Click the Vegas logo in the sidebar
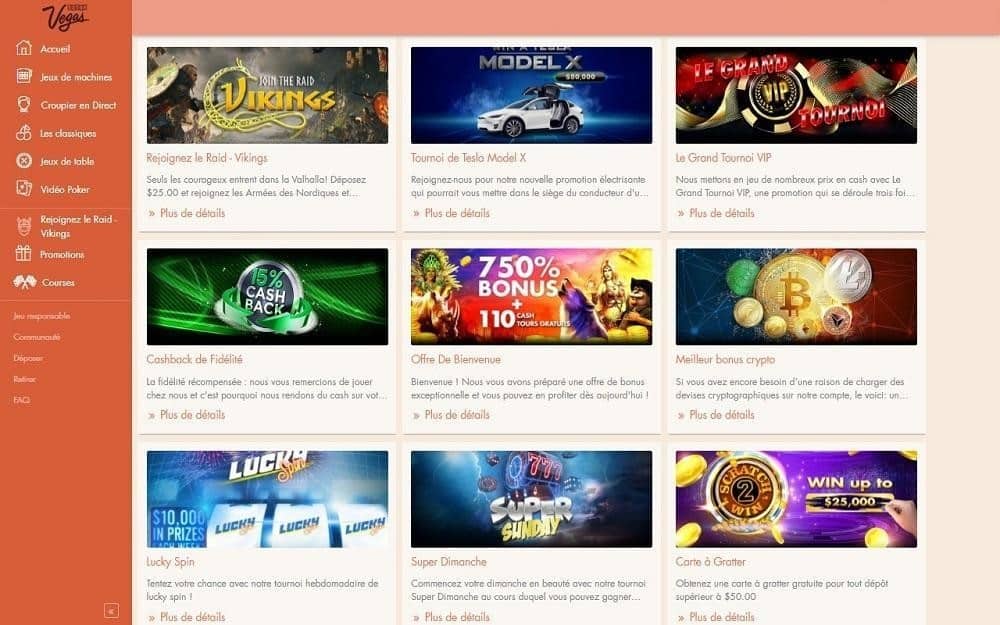1000x625 pixels. [x=66, y=16]
